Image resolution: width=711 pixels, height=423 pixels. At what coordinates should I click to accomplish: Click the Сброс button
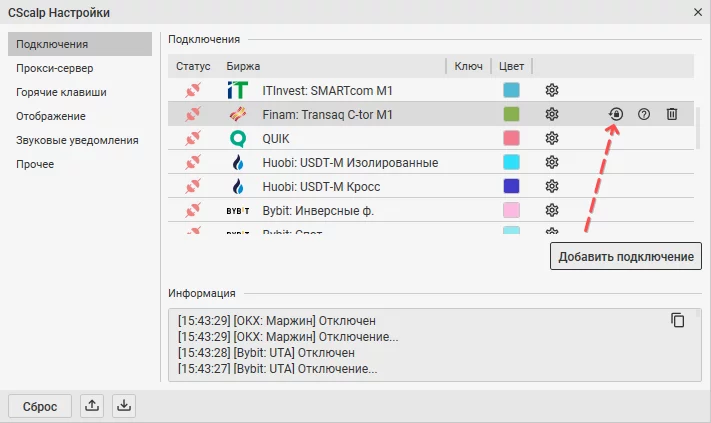point(40,406)
